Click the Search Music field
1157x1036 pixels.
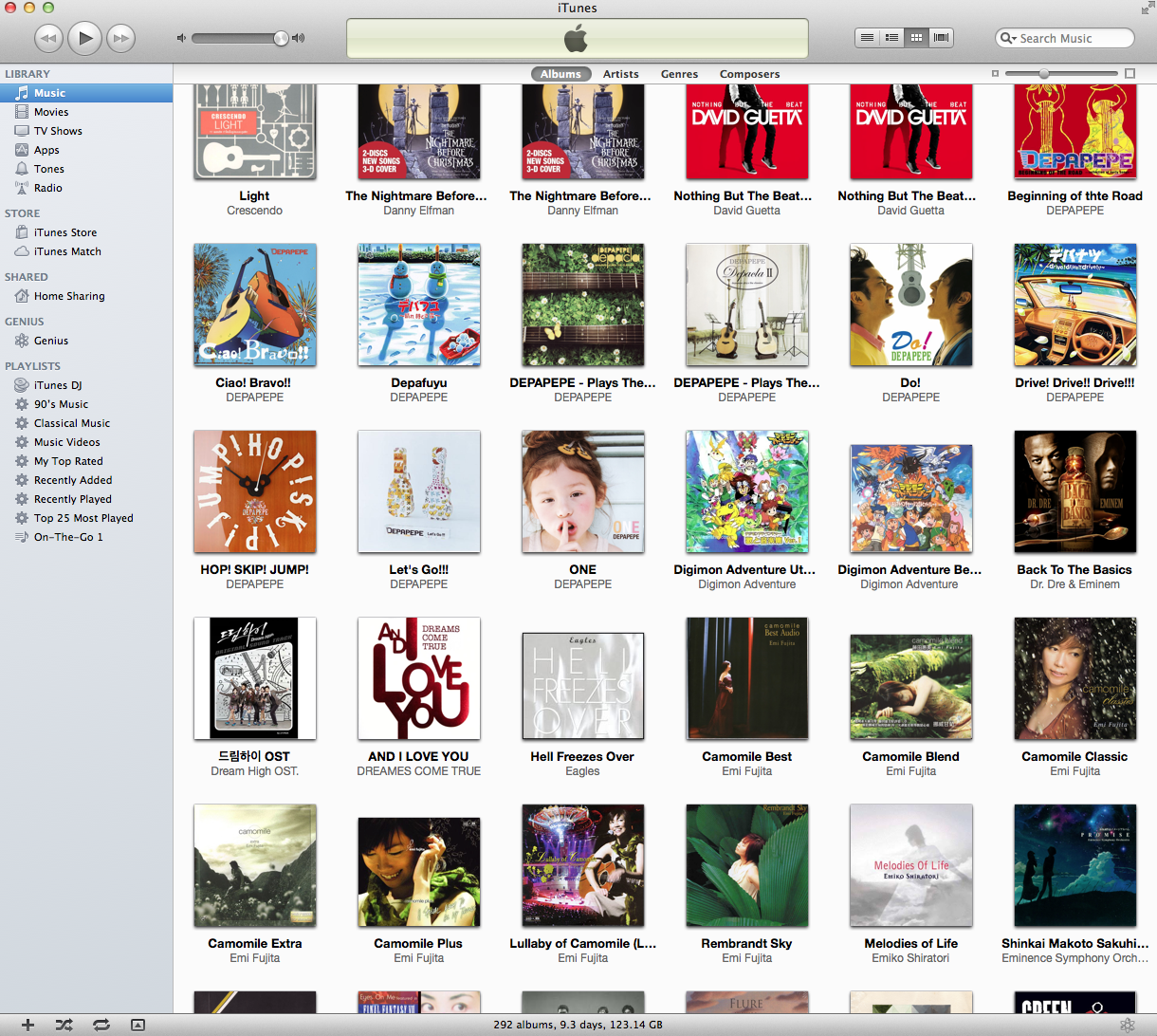coord(1065,38)
